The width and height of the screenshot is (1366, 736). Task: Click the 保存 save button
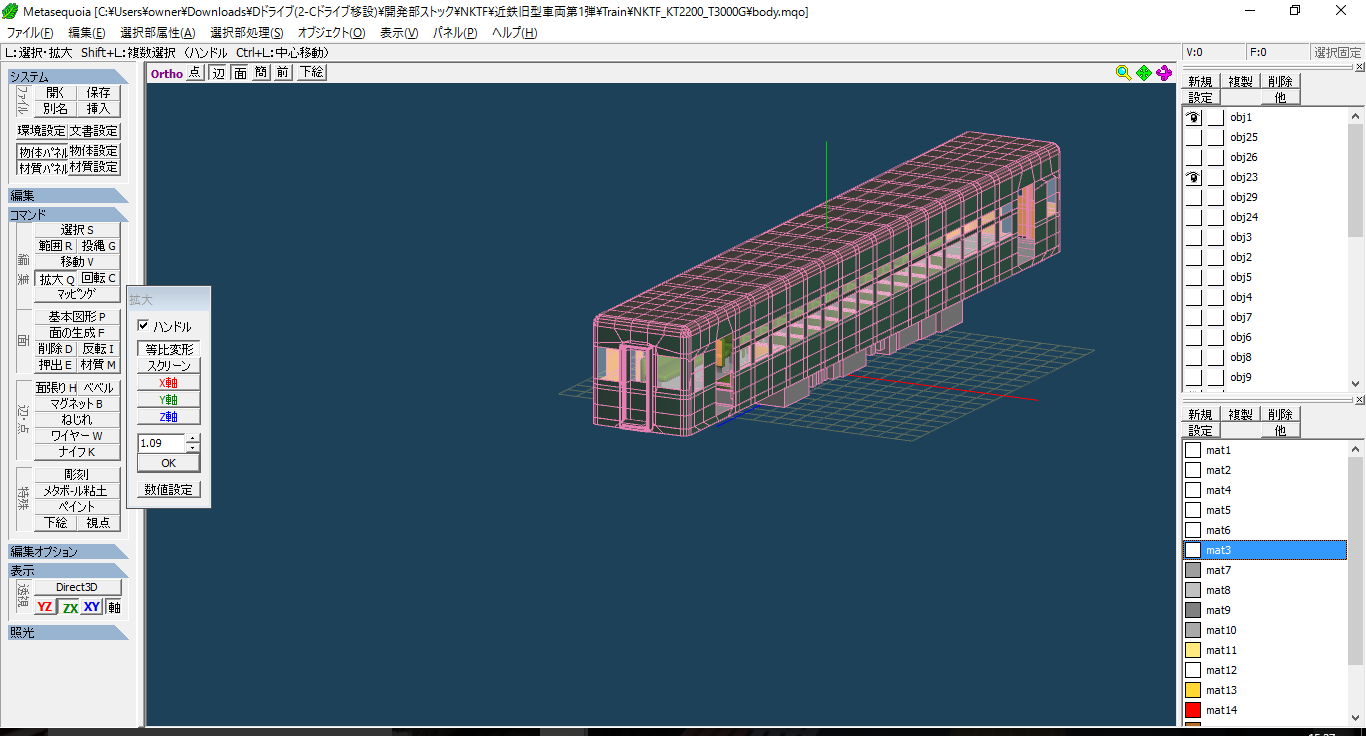[x=98, y=92]
